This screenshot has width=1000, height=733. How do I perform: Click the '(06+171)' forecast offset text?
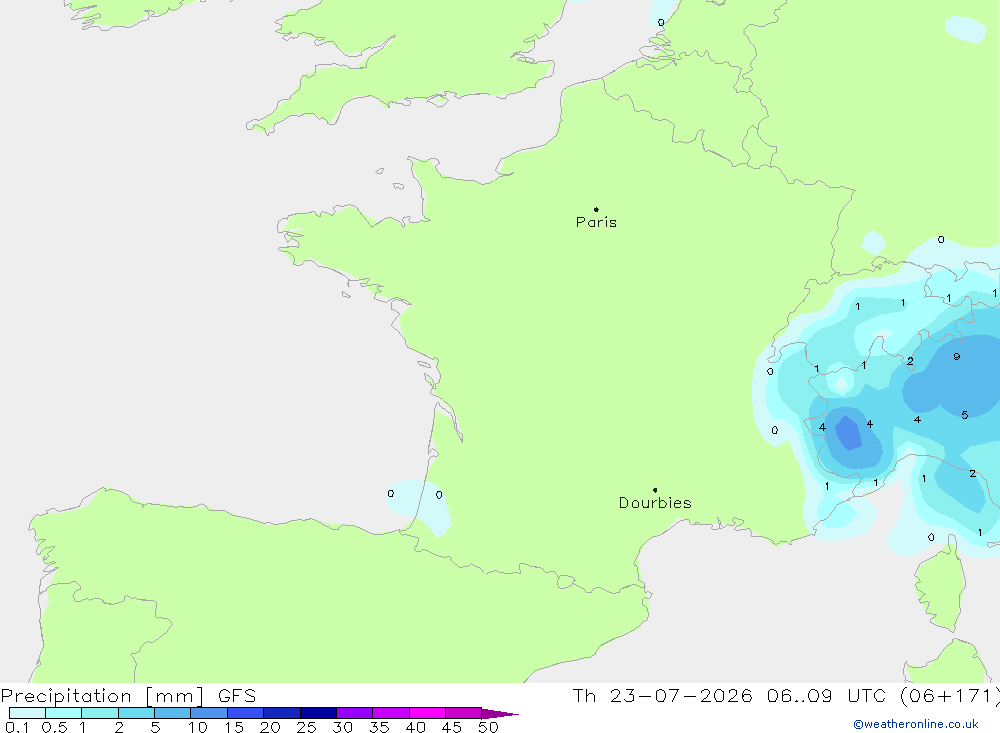tap(949, 696)
